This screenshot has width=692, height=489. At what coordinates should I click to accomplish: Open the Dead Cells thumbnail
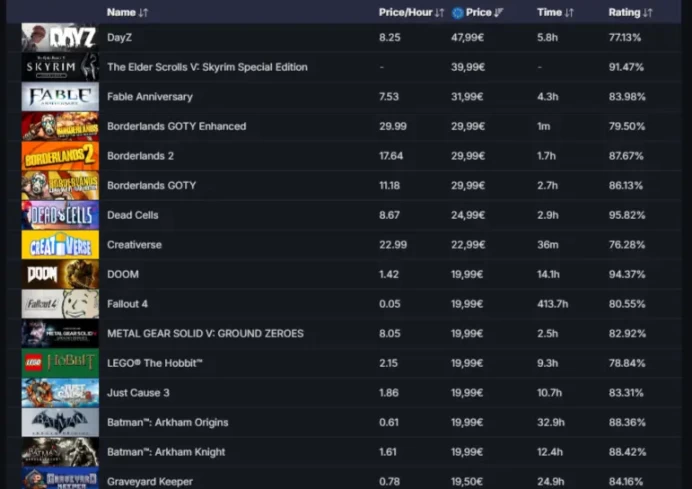(x=60, y=215)
